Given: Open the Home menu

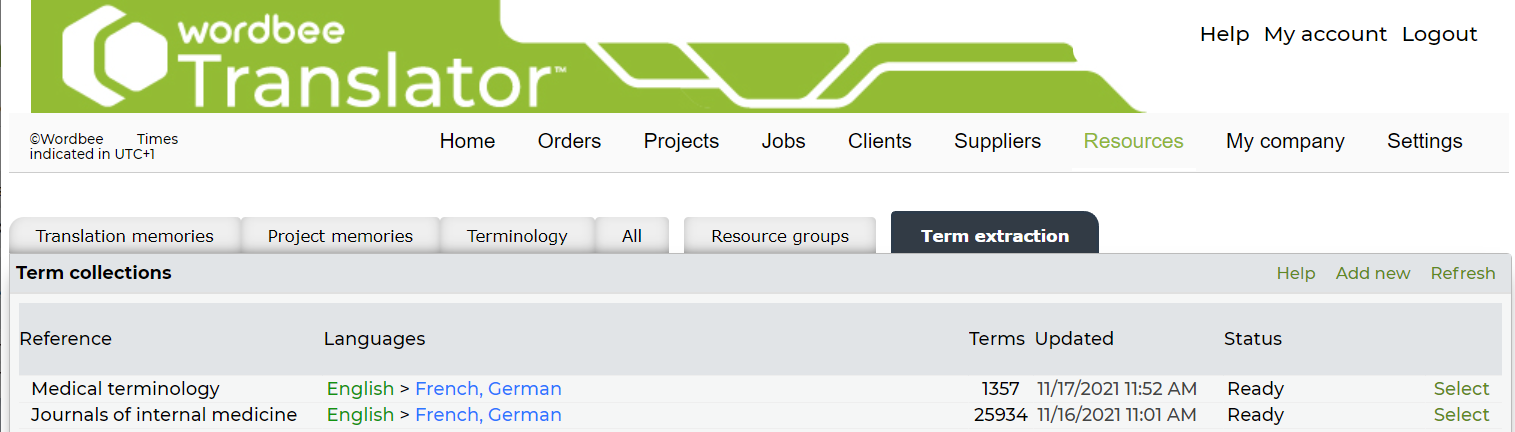Looking at the screenshot, I should click(467, 141).
